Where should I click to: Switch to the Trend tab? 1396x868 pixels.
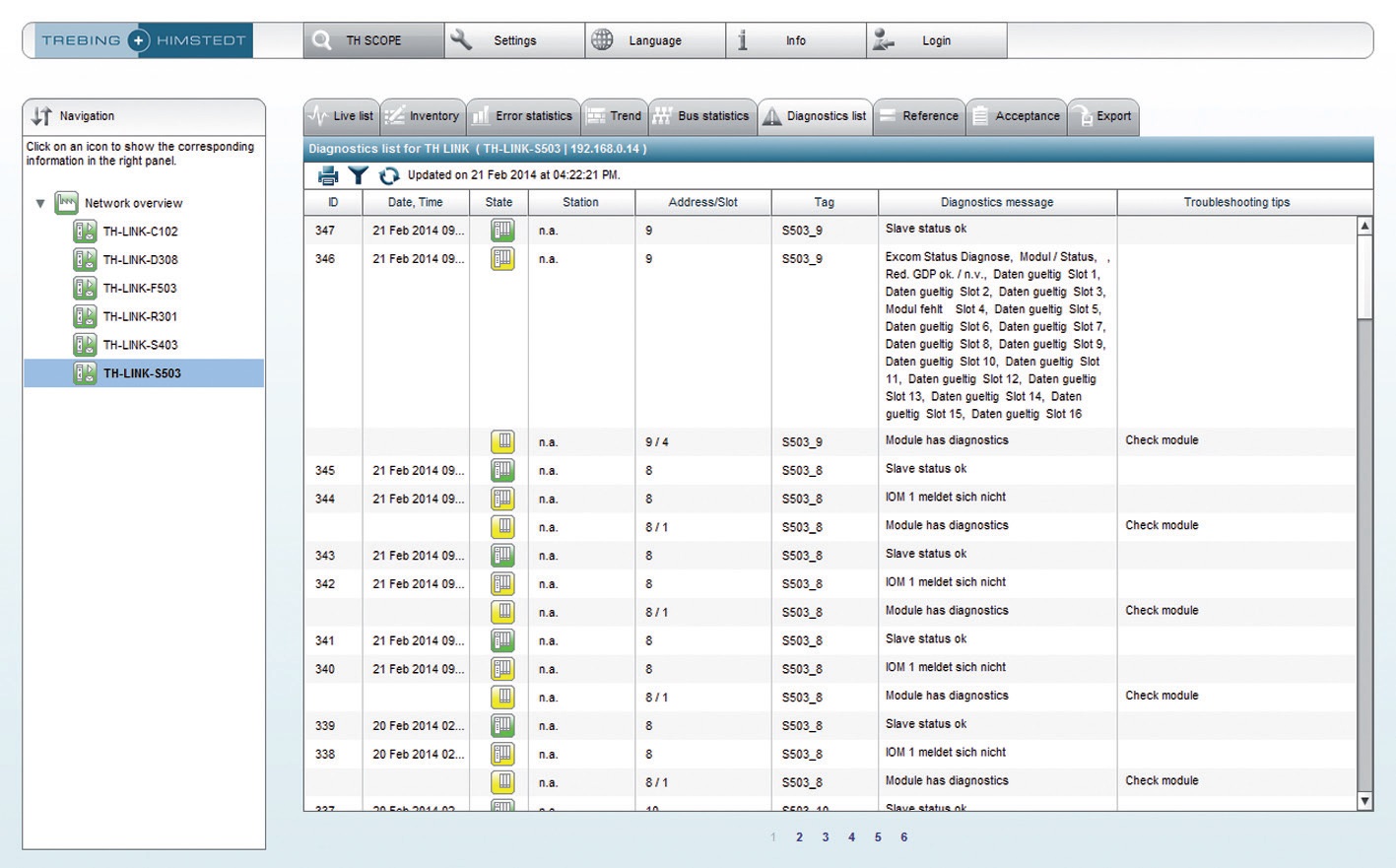point(615,116)
